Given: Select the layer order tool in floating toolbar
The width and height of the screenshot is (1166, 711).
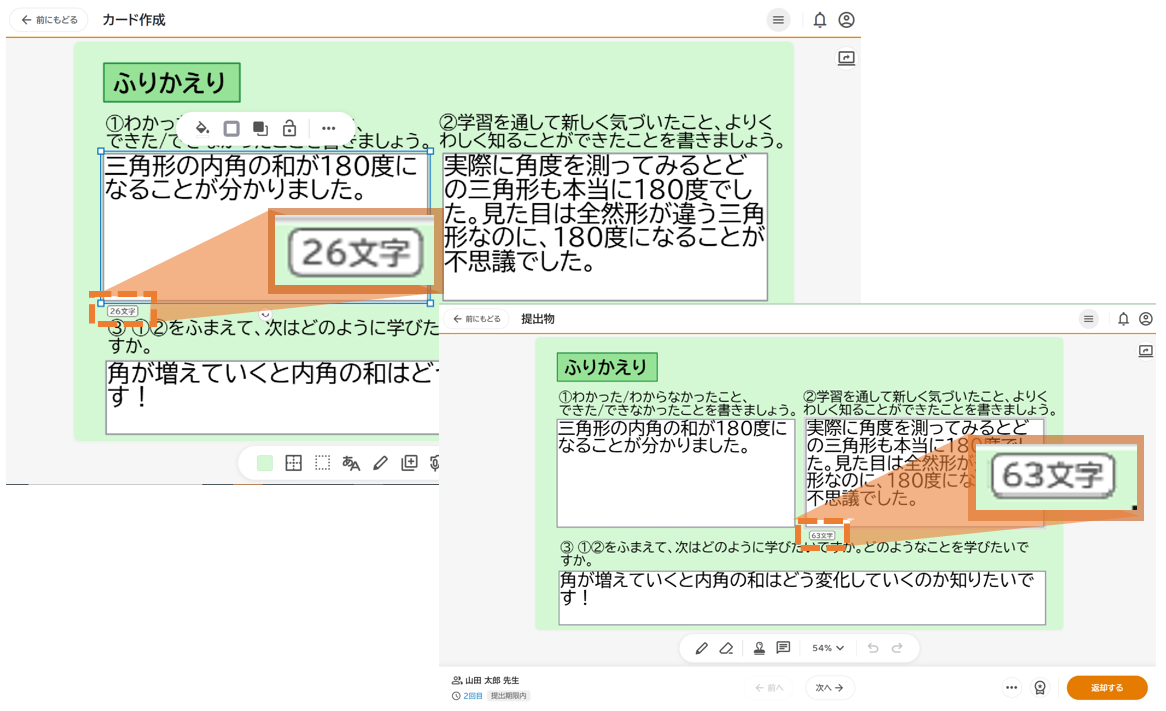Looking at the screenshot, I should (x=260, y=129).
